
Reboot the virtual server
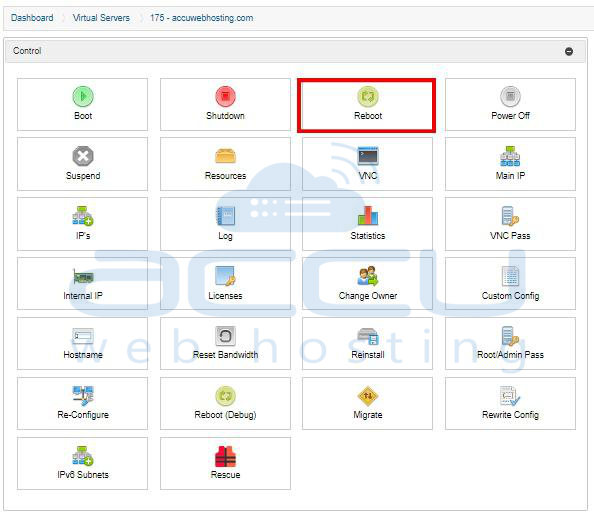click(x=367, y=105)
